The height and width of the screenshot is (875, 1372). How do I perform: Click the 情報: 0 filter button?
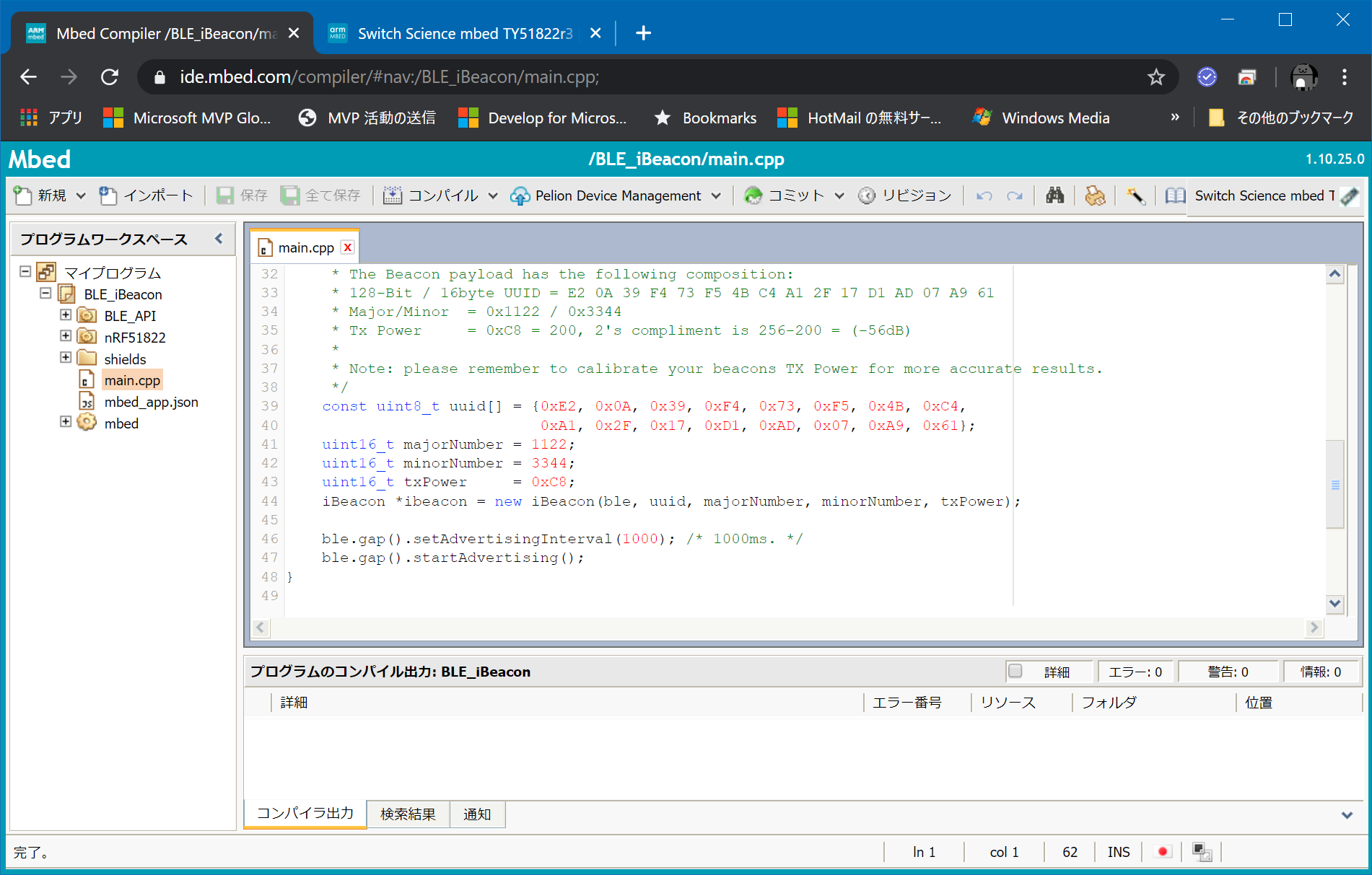(x=1321, y=672)
